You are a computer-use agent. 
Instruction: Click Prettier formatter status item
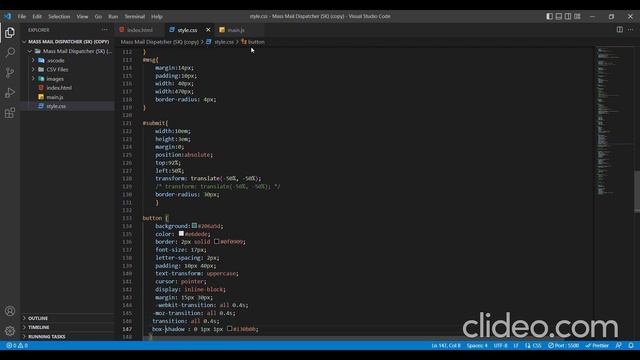click(x=597, y=345)
